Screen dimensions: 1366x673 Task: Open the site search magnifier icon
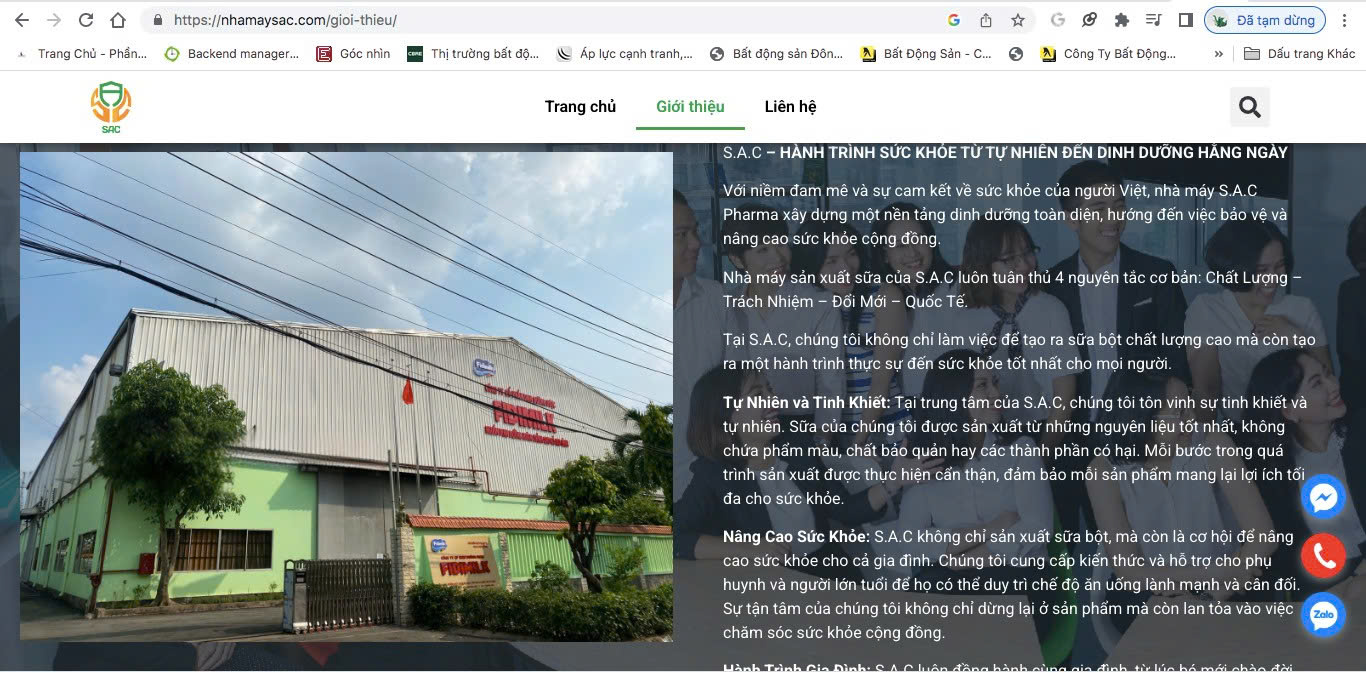coord(1250,107)
